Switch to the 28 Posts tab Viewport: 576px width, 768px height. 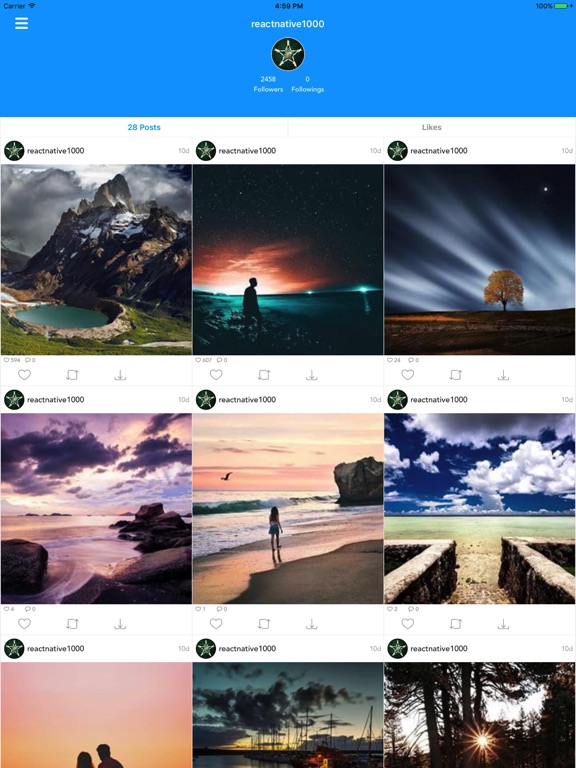(144, 127)
